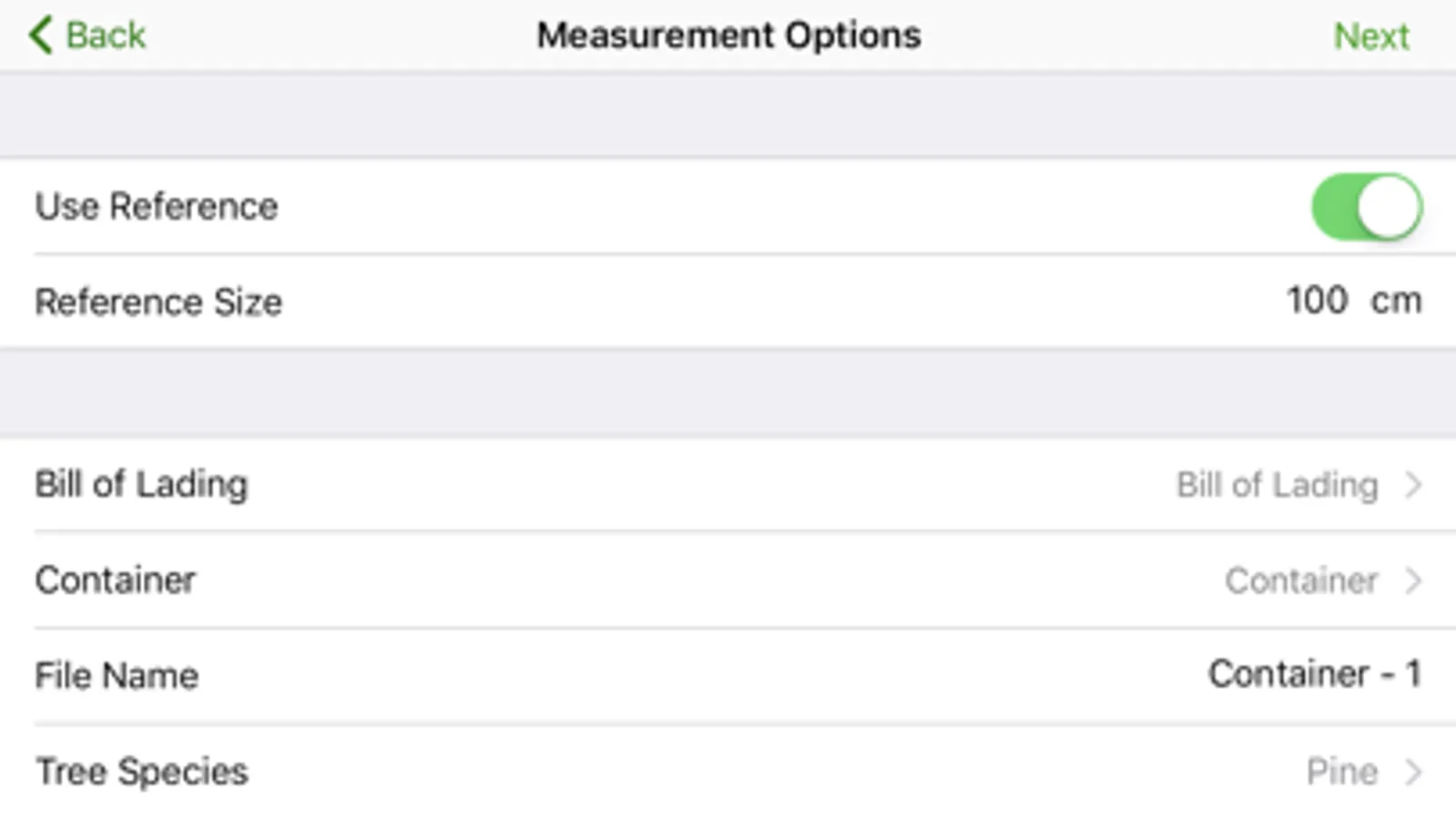Tap the back chevron arrow icon
Viewport: 1456px width, 820px height.
[40, 36]
